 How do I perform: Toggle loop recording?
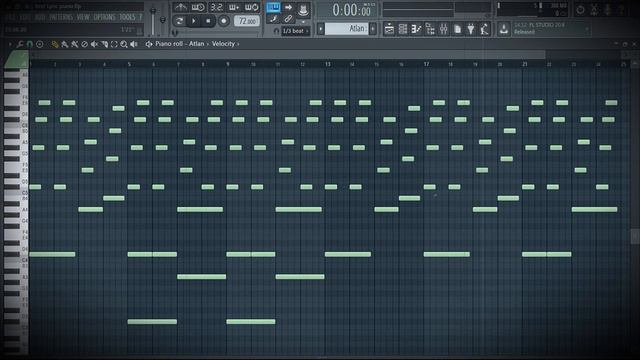pos(251,7)
